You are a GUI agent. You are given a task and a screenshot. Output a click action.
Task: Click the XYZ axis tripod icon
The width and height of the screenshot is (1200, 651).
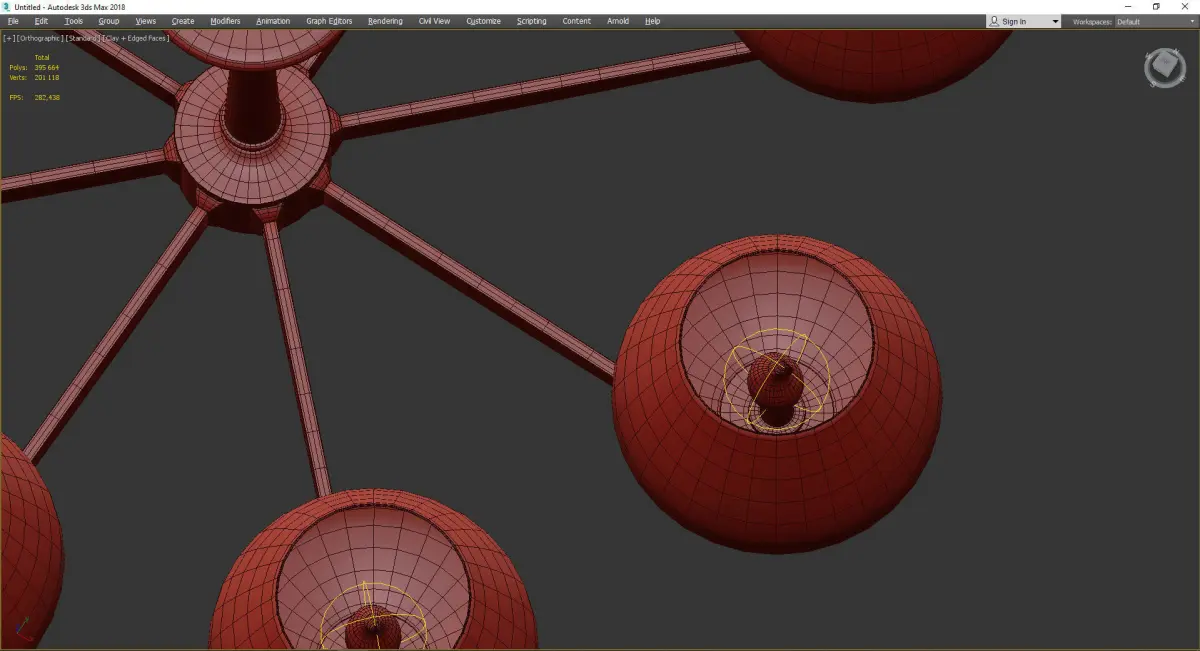[x=22, y=630]
